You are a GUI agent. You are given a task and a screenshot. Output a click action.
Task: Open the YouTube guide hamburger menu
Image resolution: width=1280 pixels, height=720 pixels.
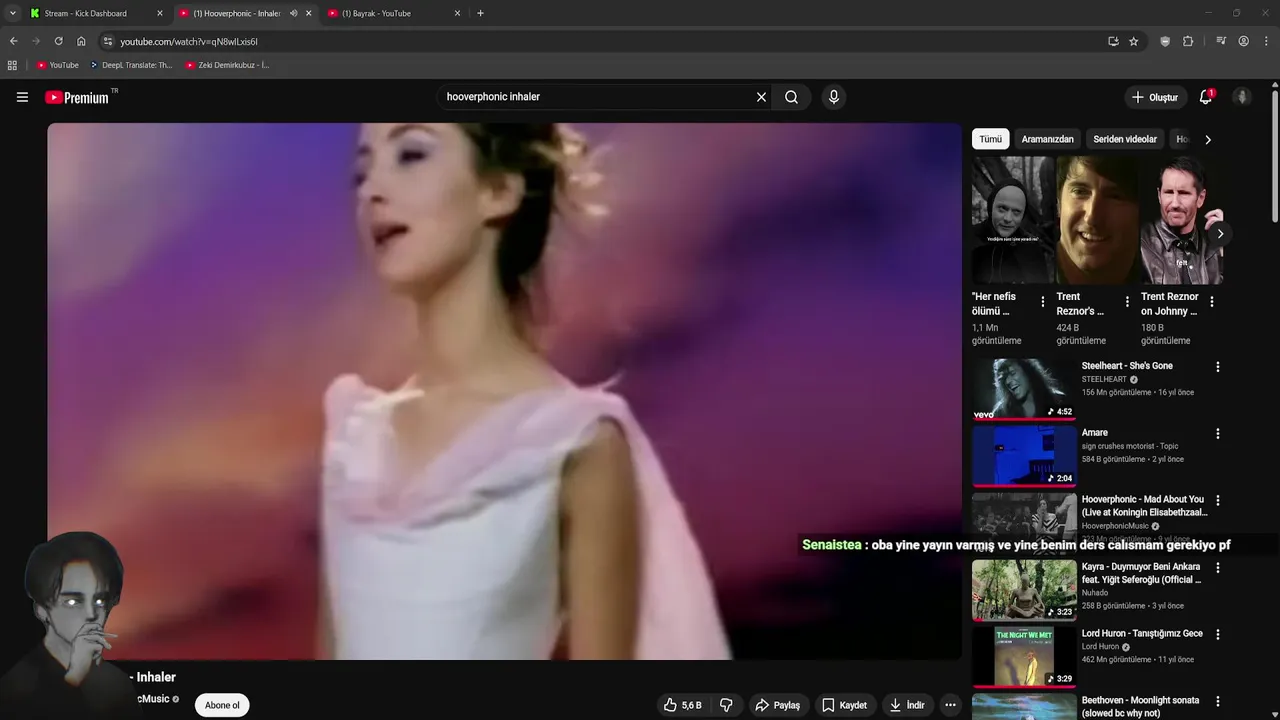tap(22, 97)
